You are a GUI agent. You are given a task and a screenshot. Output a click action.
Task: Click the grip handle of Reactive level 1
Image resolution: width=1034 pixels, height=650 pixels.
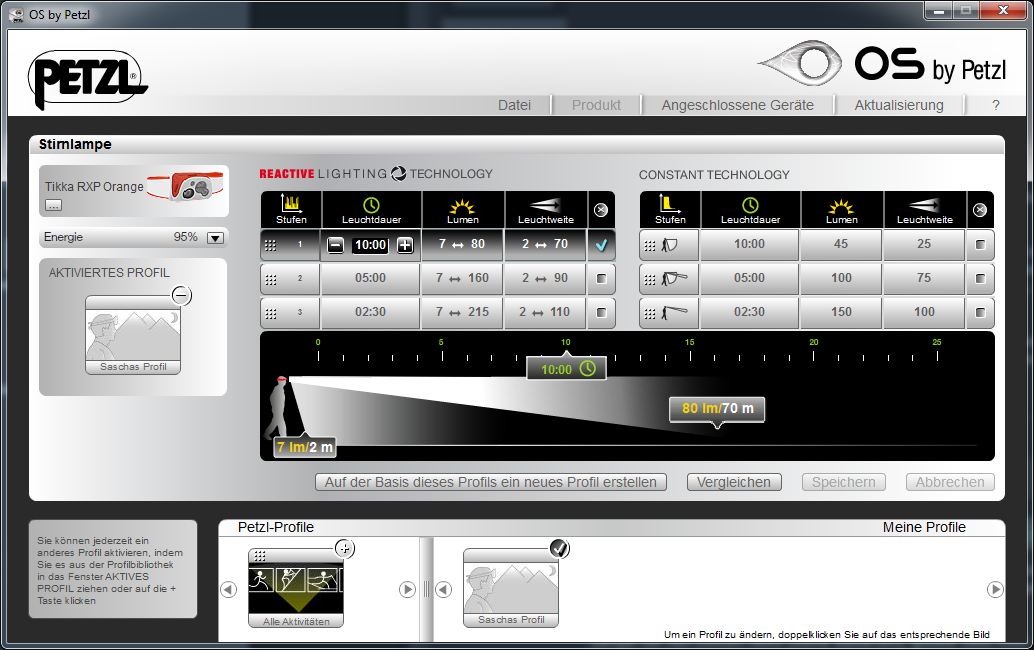tap(270, 245)
